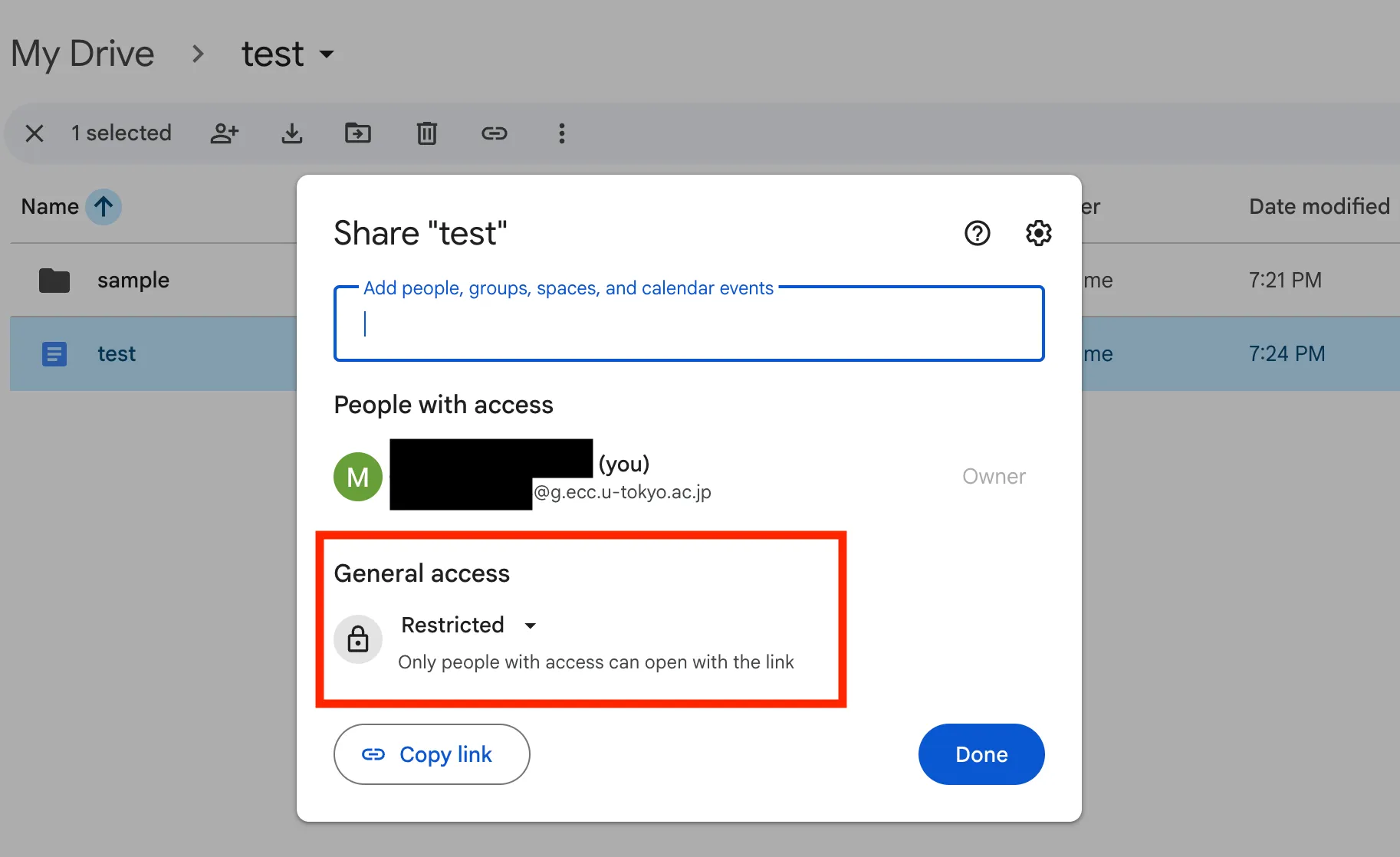Click the lock icon under General access
Image resolution: width=1400 pixels, height=857 pixels.
pyautogui.click(x=358, y=639)
